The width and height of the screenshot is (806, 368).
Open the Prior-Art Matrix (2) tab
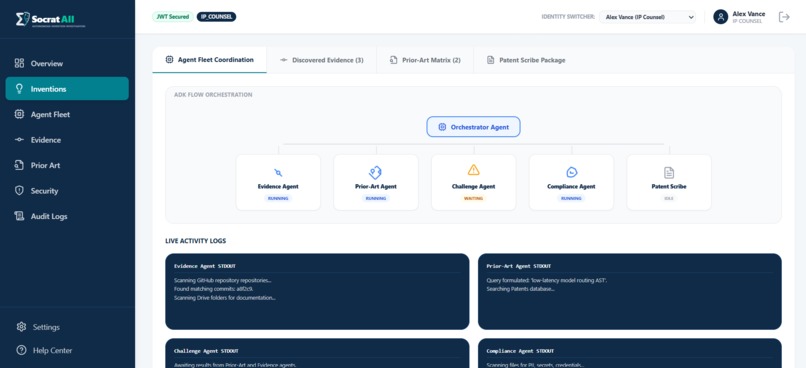425,60
